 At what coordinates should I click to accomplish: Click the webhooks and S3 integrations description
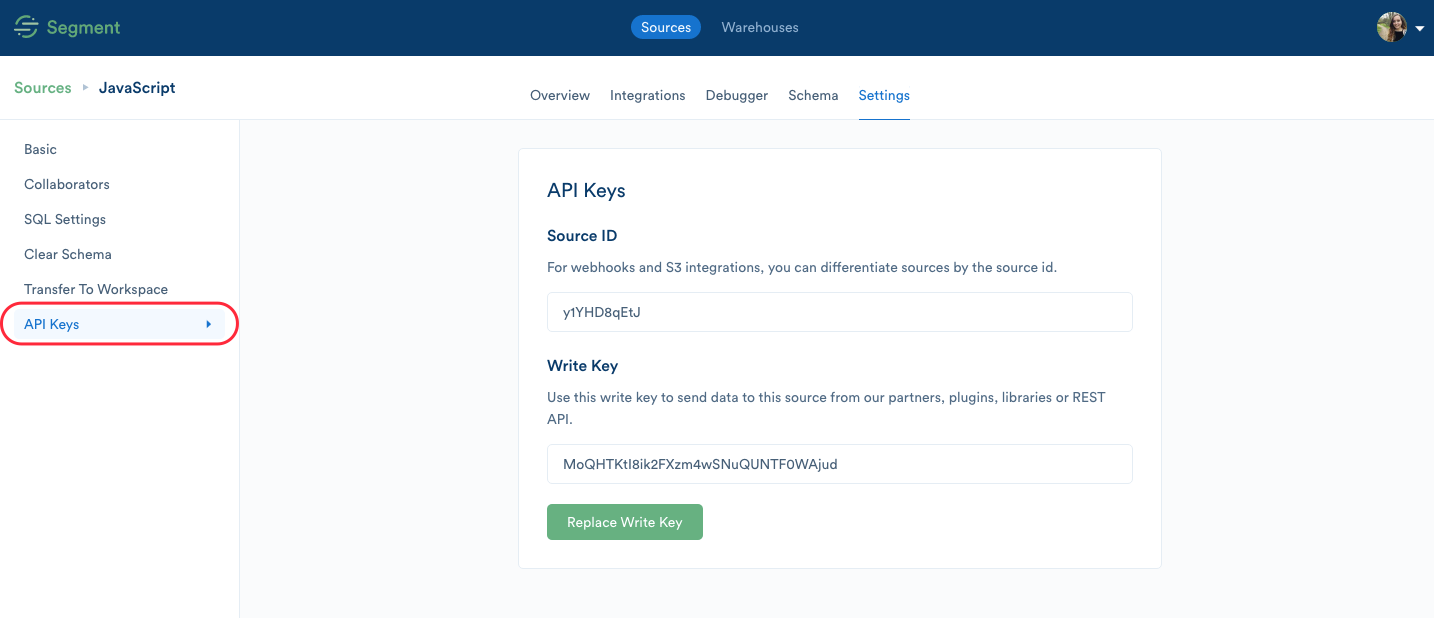(x=802, y=267)
